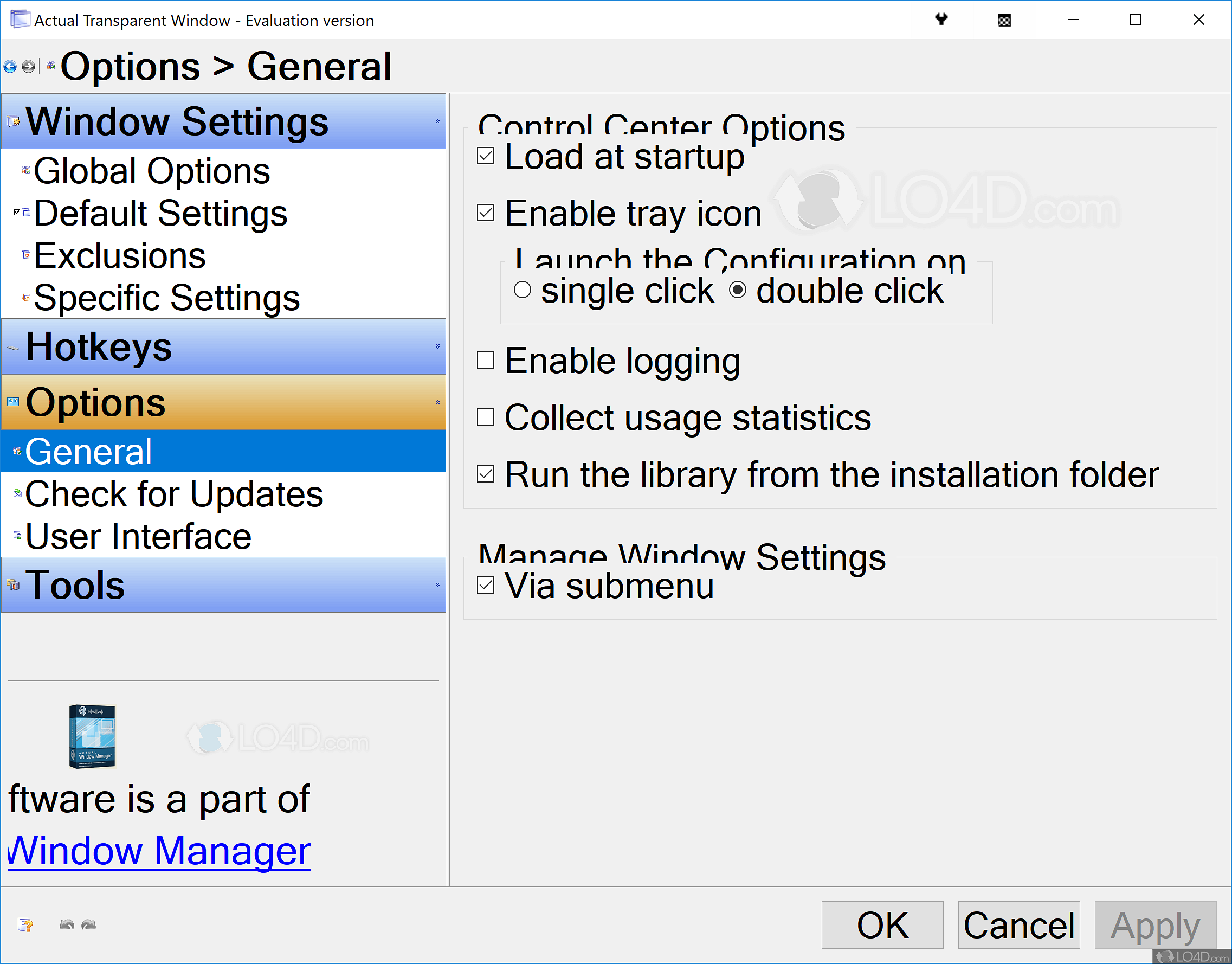This screenshot has width=1232, height=964.
Task: Click the Check for Updates item icon
Action: [17, 493]
